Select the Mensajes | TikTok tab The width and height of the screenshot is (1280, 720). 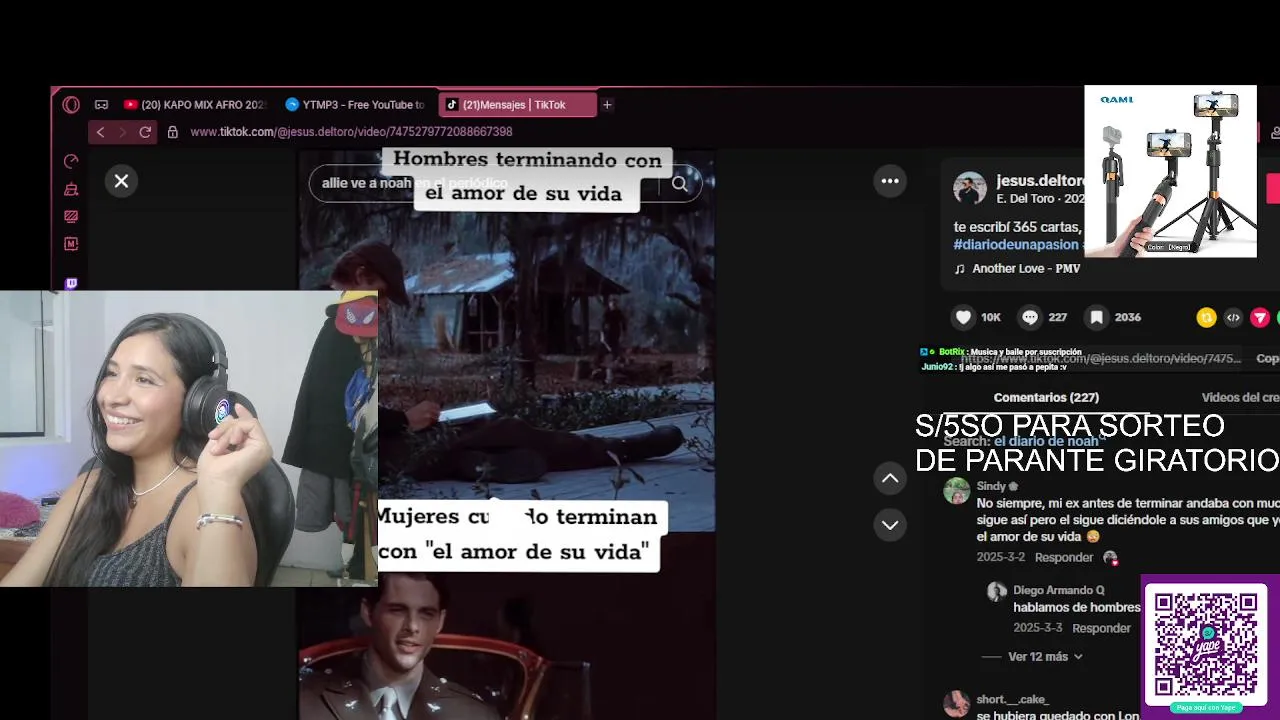coord(517,105)
